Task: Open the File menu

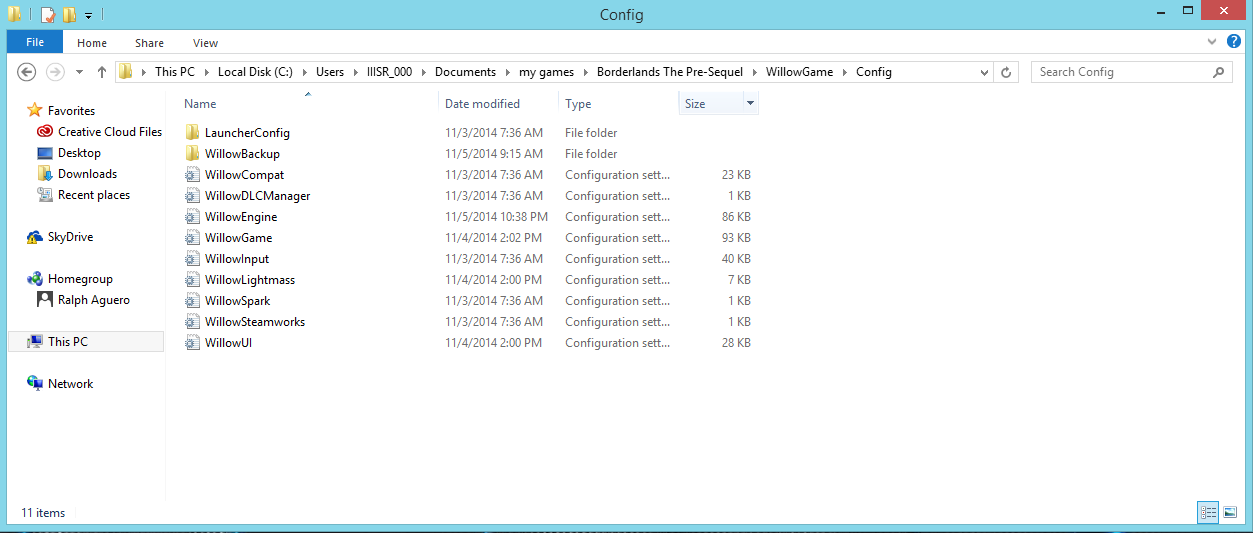Action: tap(35, 43)
